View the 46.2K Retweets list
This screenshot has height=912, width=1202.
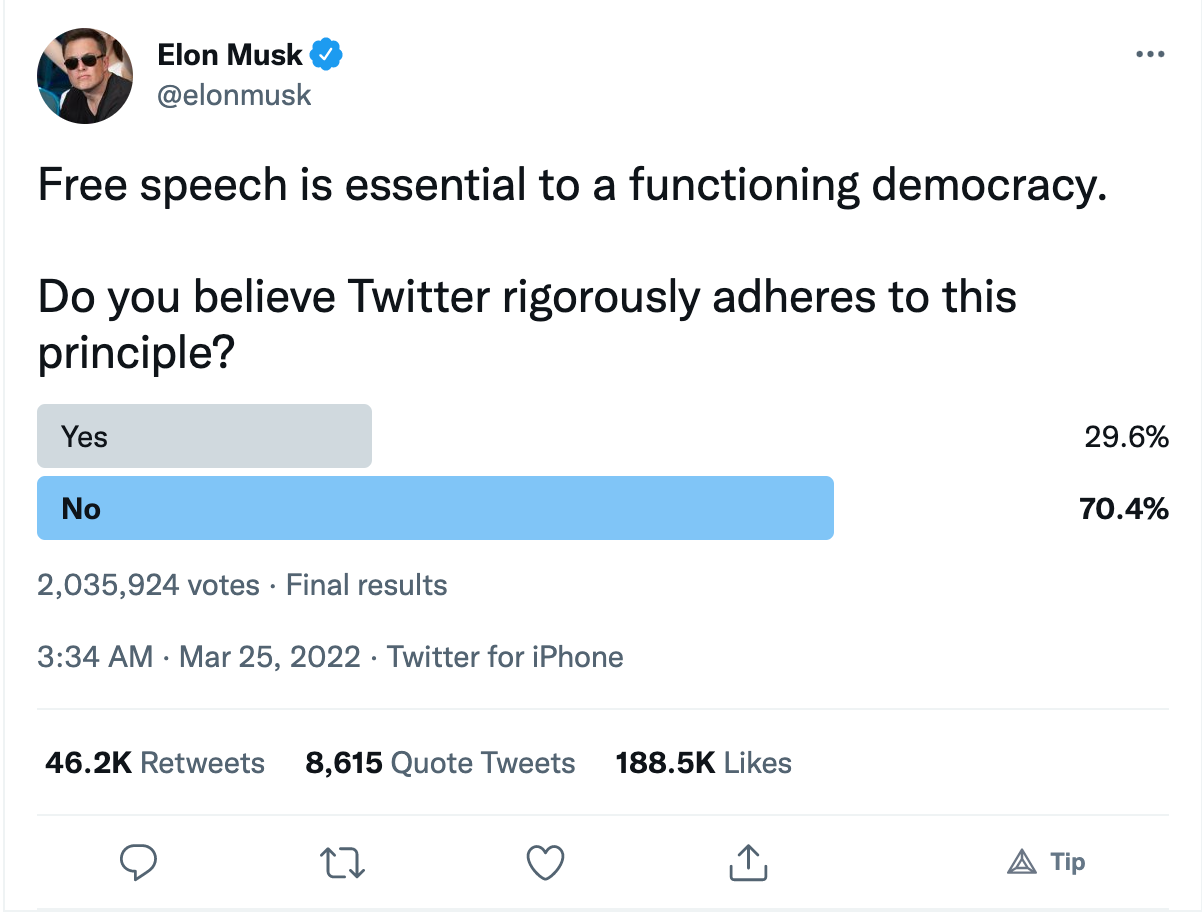pyautogui.click(x=155, y=763)
